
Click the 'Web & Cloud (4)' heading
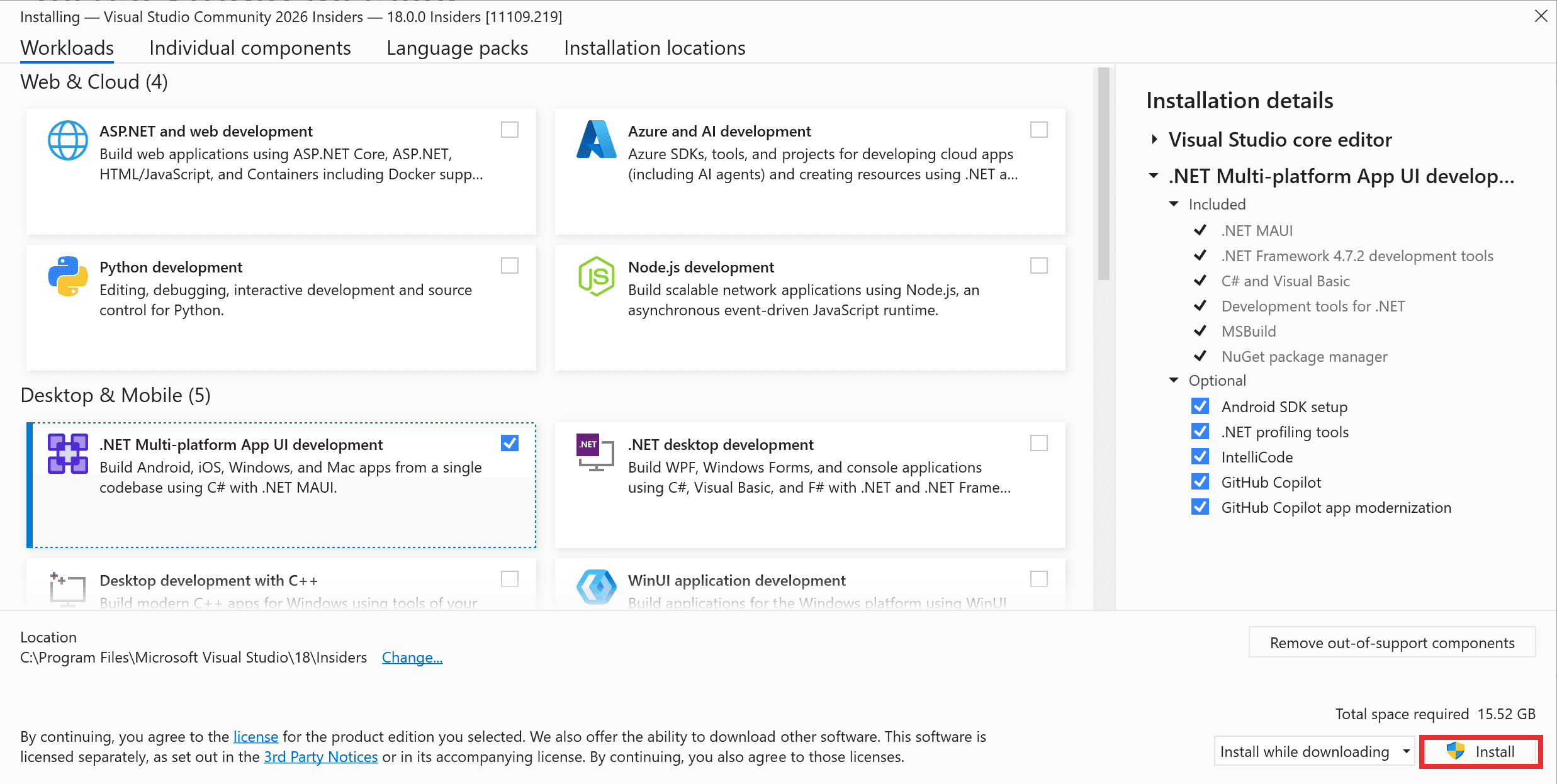pos(94,82)
